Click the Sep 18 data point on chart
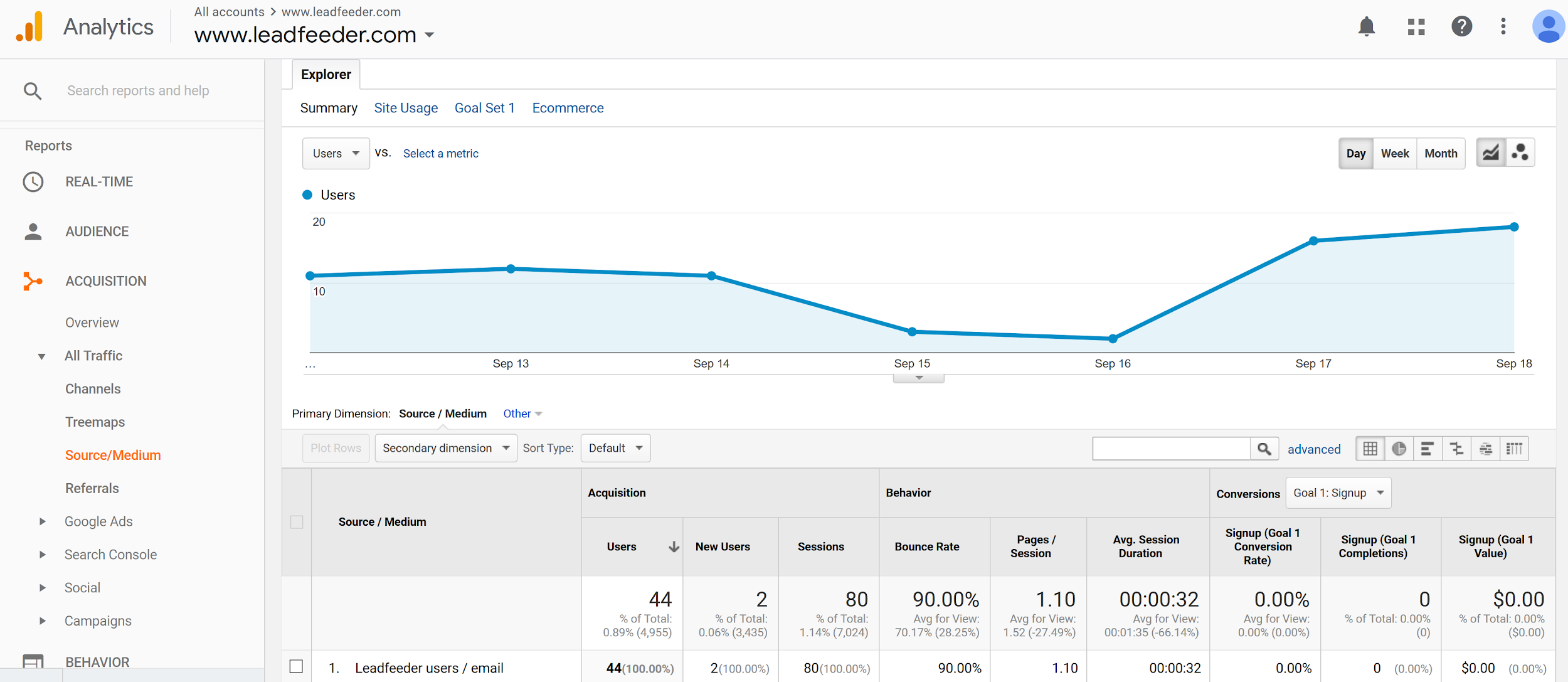The height and width of the screenshot is (682, 1568). 1514,227
